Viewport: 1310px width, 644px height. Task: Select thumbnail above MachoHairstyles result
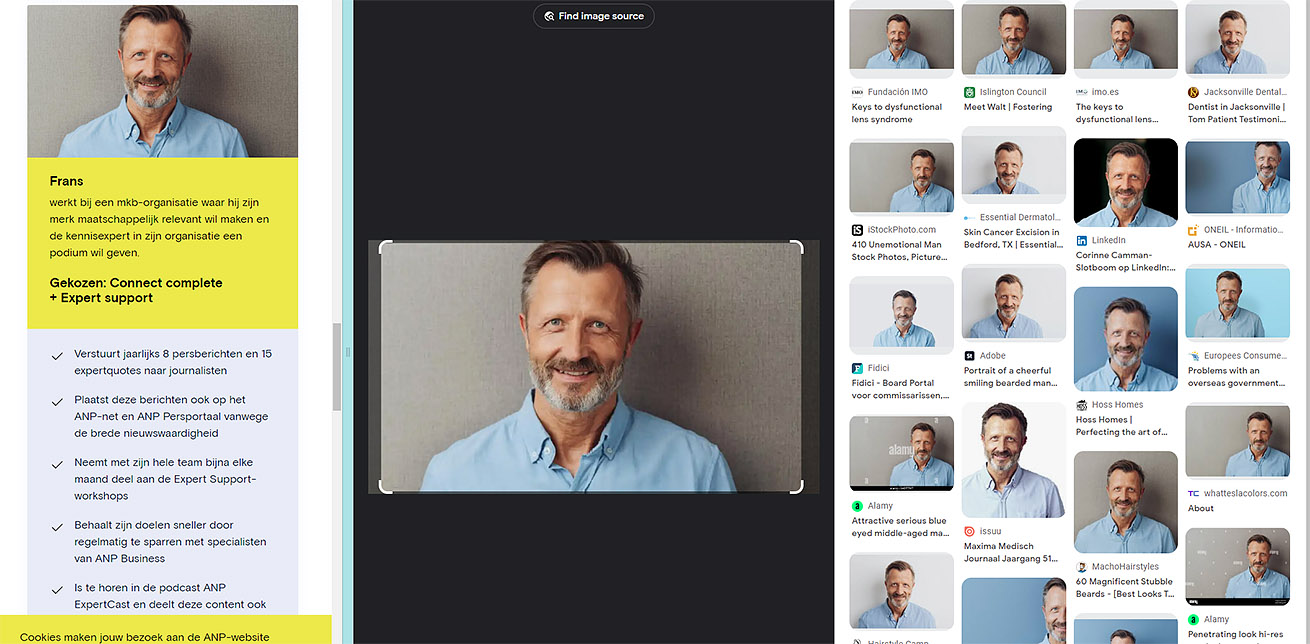pos(1125,502)
